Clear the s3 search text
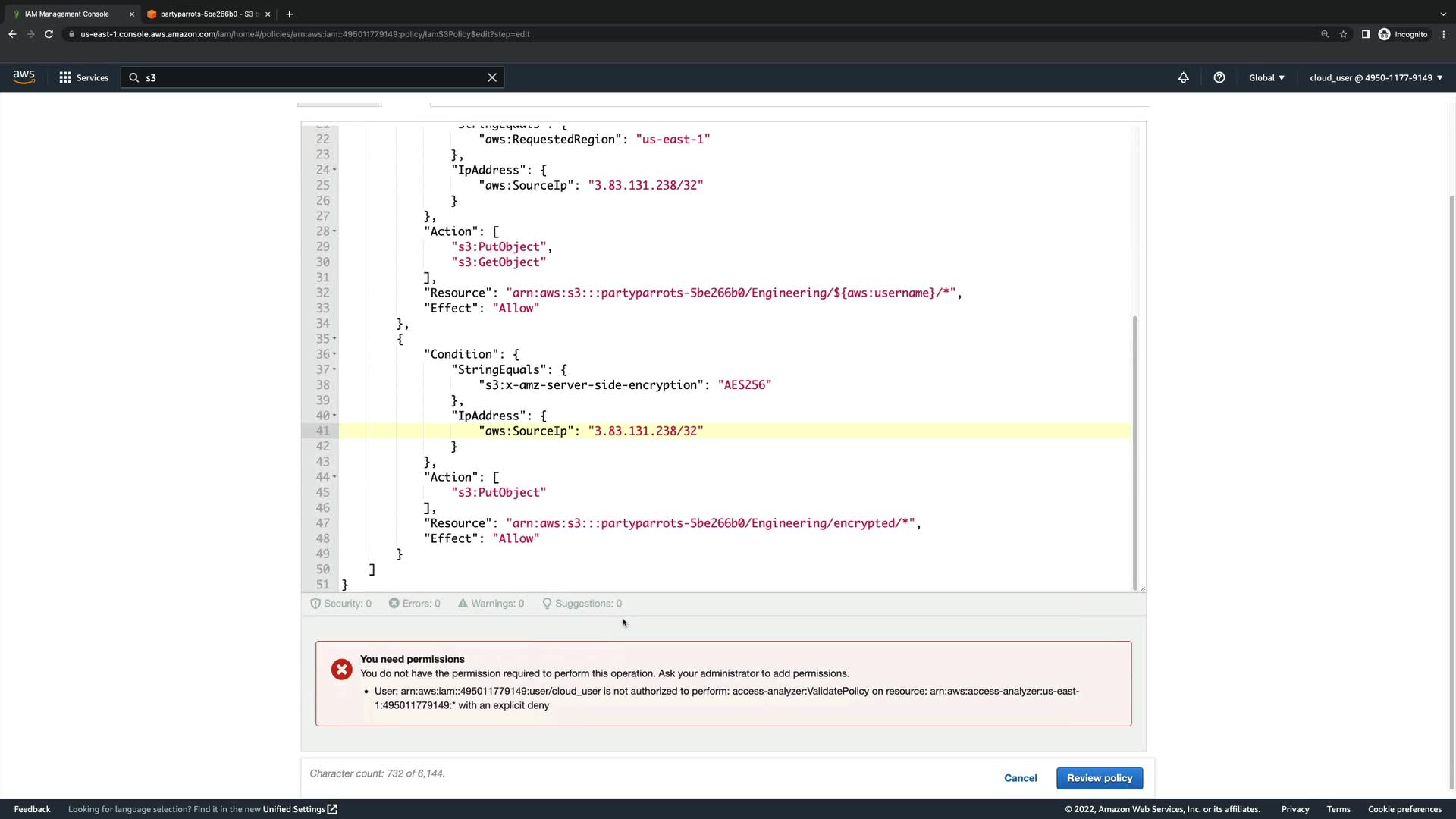The width and height of the screenshot is (1456, 819). coord(492,77)
